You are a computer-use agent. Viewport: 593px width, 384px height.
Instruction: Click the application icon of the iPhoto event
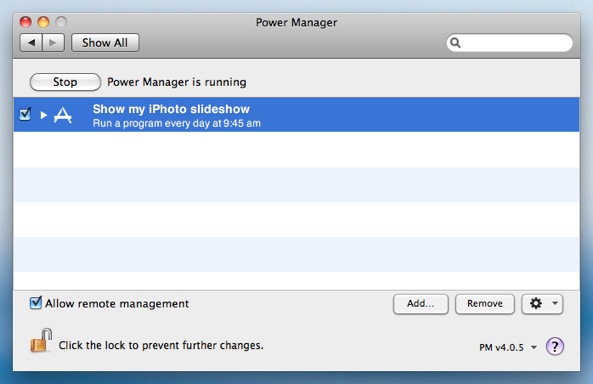(63, 115)
